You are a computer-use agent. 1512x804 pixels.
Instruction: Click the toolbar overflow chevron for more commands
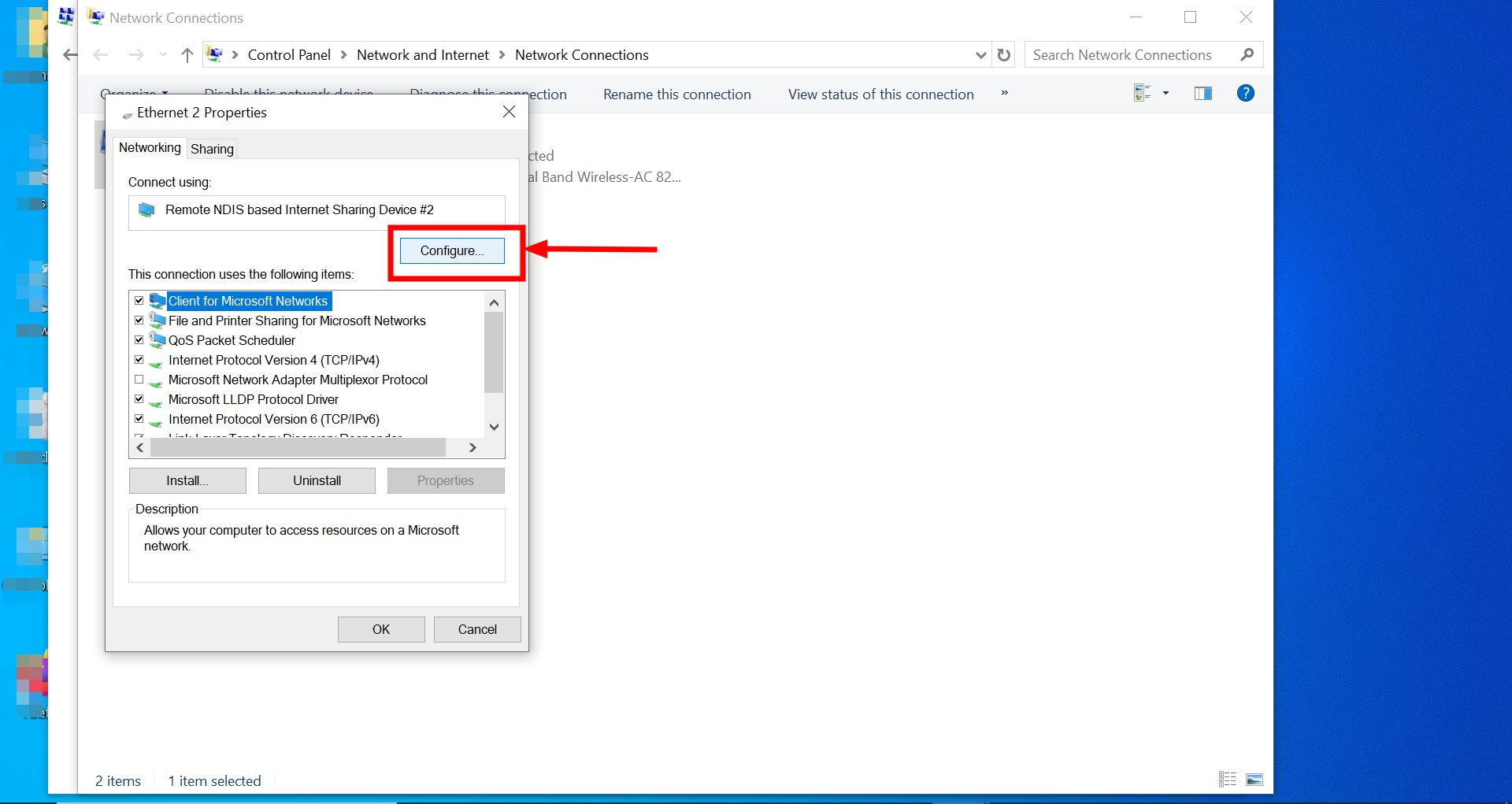coord(1004,93)
